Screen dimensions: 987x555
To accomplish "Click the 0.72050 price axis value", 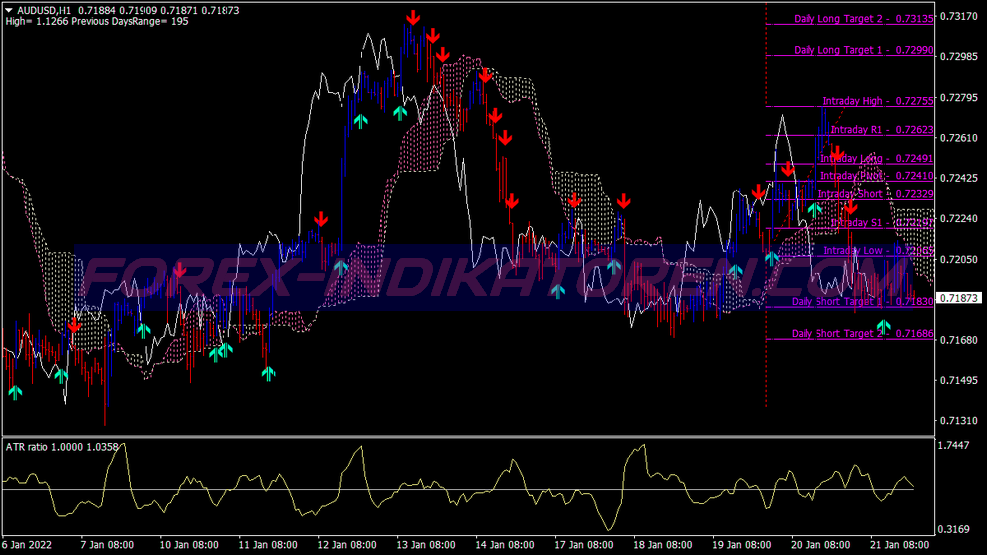I will pyautogui.click(x=959, y=259).
